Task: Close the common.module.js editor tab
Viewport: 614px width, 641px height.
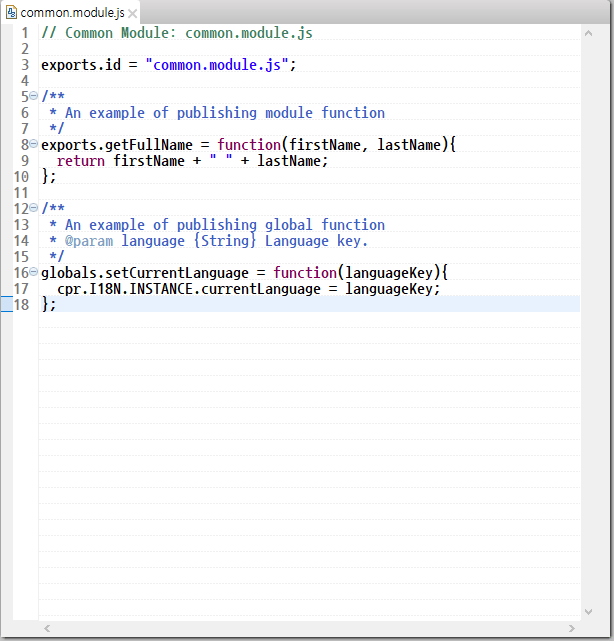Action: [133, 14]
